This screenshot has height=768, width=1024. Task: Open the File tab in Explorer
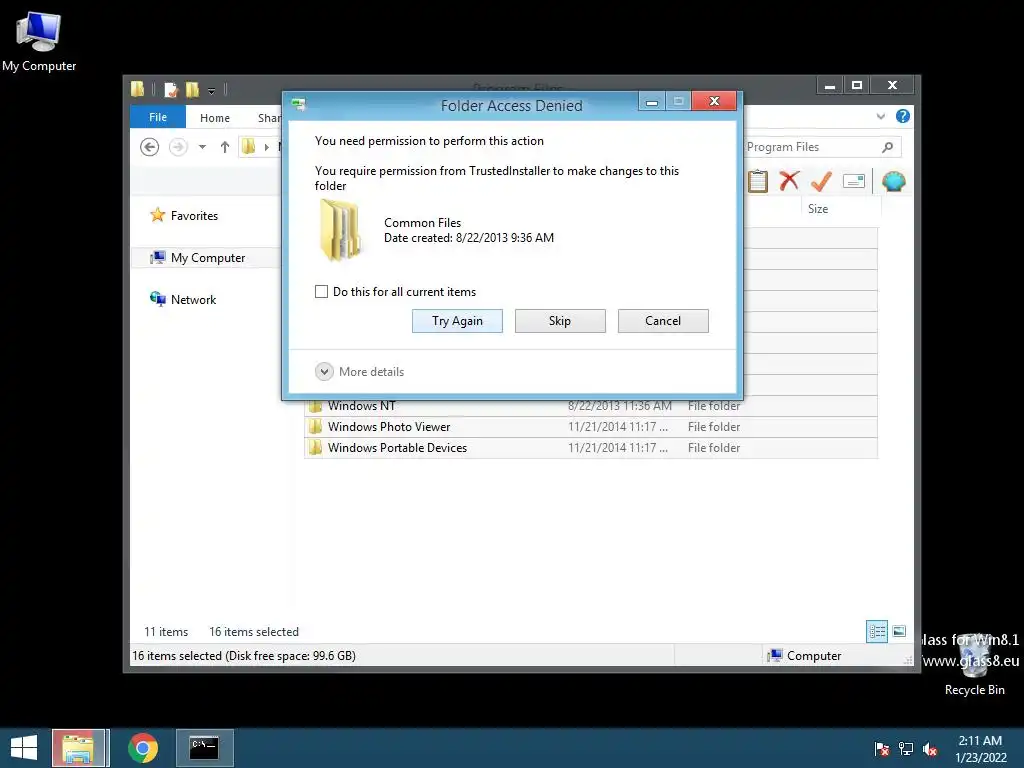coord(158,117)
